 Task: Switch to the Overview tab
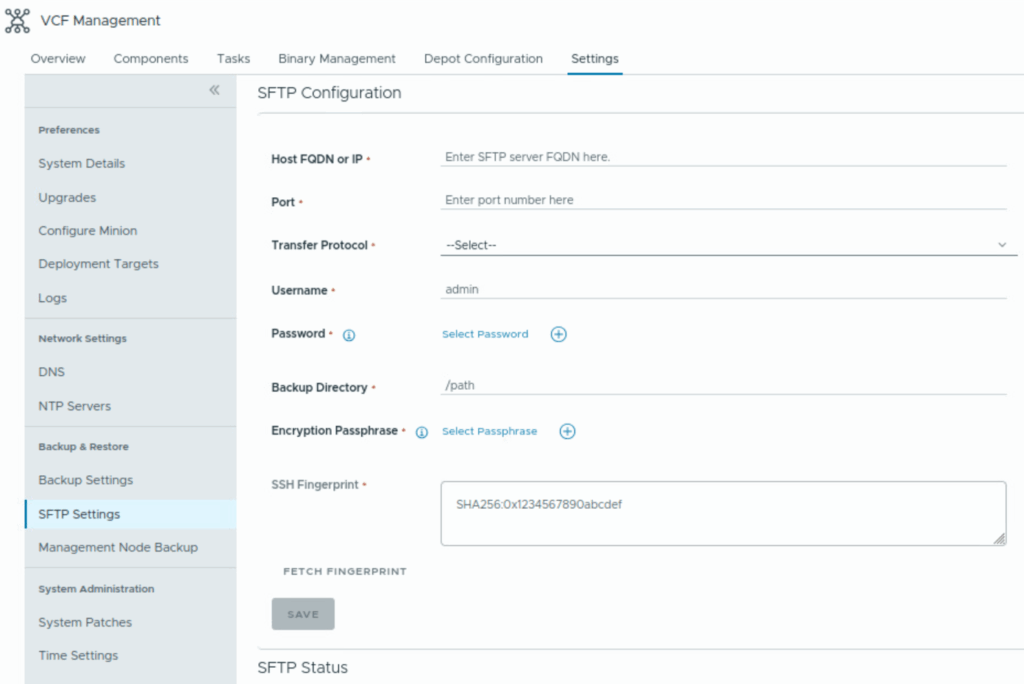58,59
